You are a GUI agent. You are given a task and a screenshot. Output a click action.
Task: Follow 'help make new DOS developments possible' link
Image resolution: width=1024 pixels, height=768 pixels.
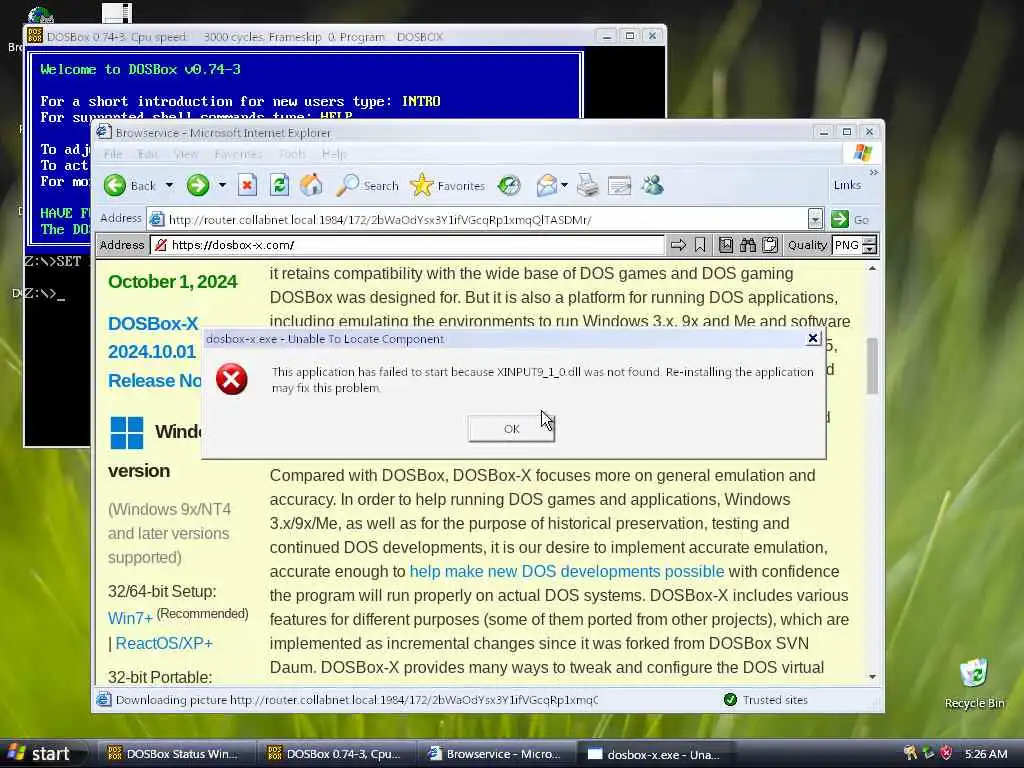pyautogui.click(x=567, y=571)
